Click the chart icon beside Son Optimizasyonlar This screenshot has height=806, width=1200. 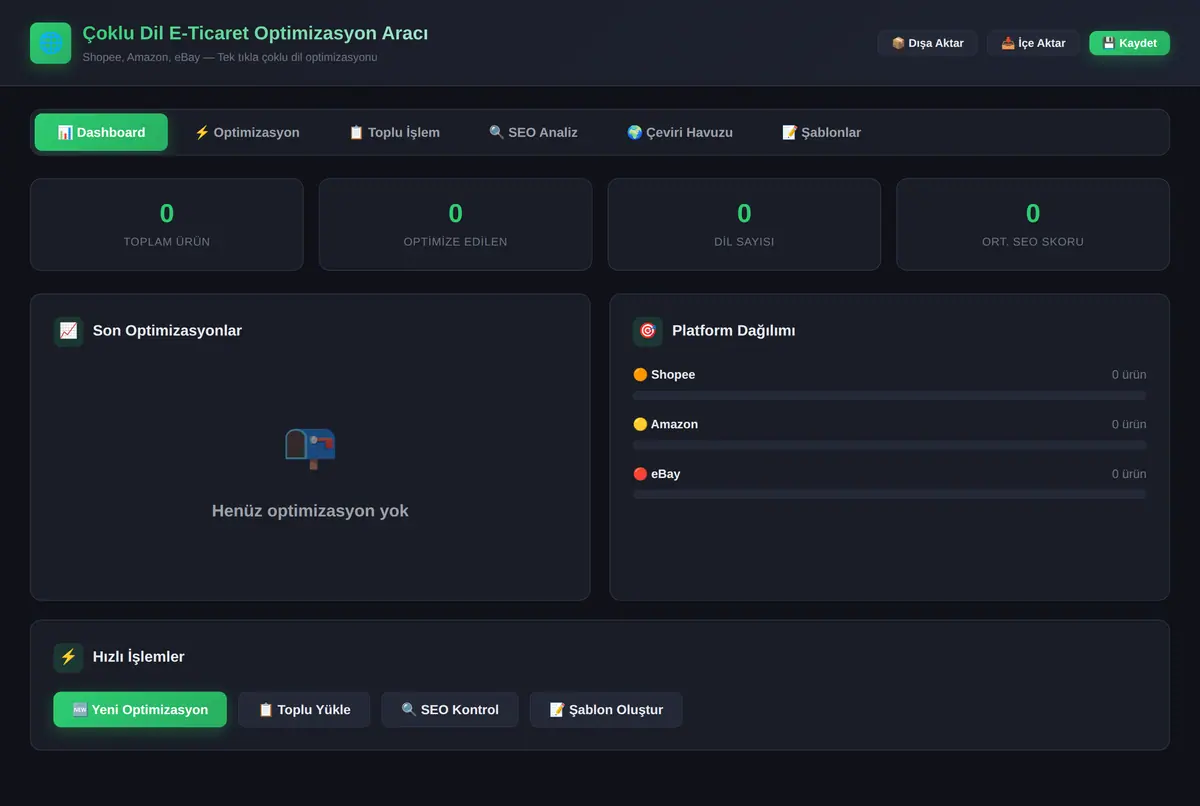(68, 331)
